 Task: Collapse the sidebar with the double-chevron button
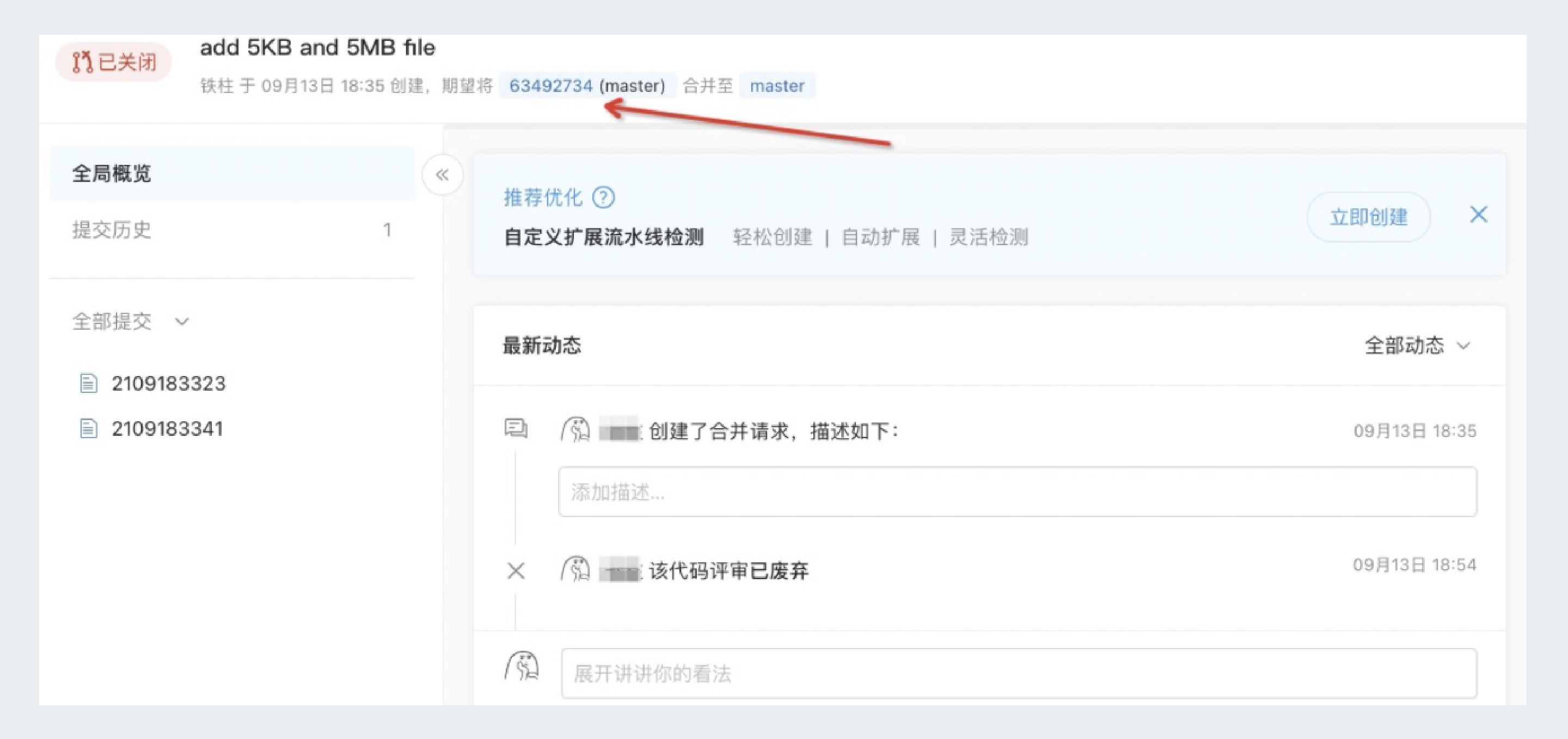[443, 175]
